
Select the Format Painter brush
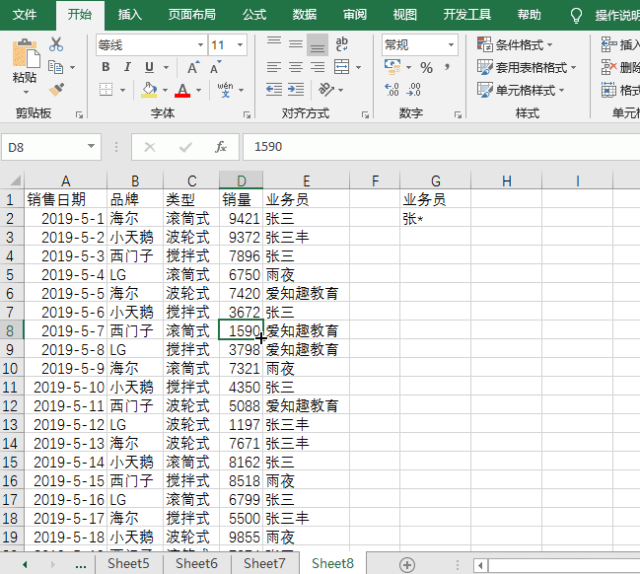pyautogui.click(x=56, y=89)
